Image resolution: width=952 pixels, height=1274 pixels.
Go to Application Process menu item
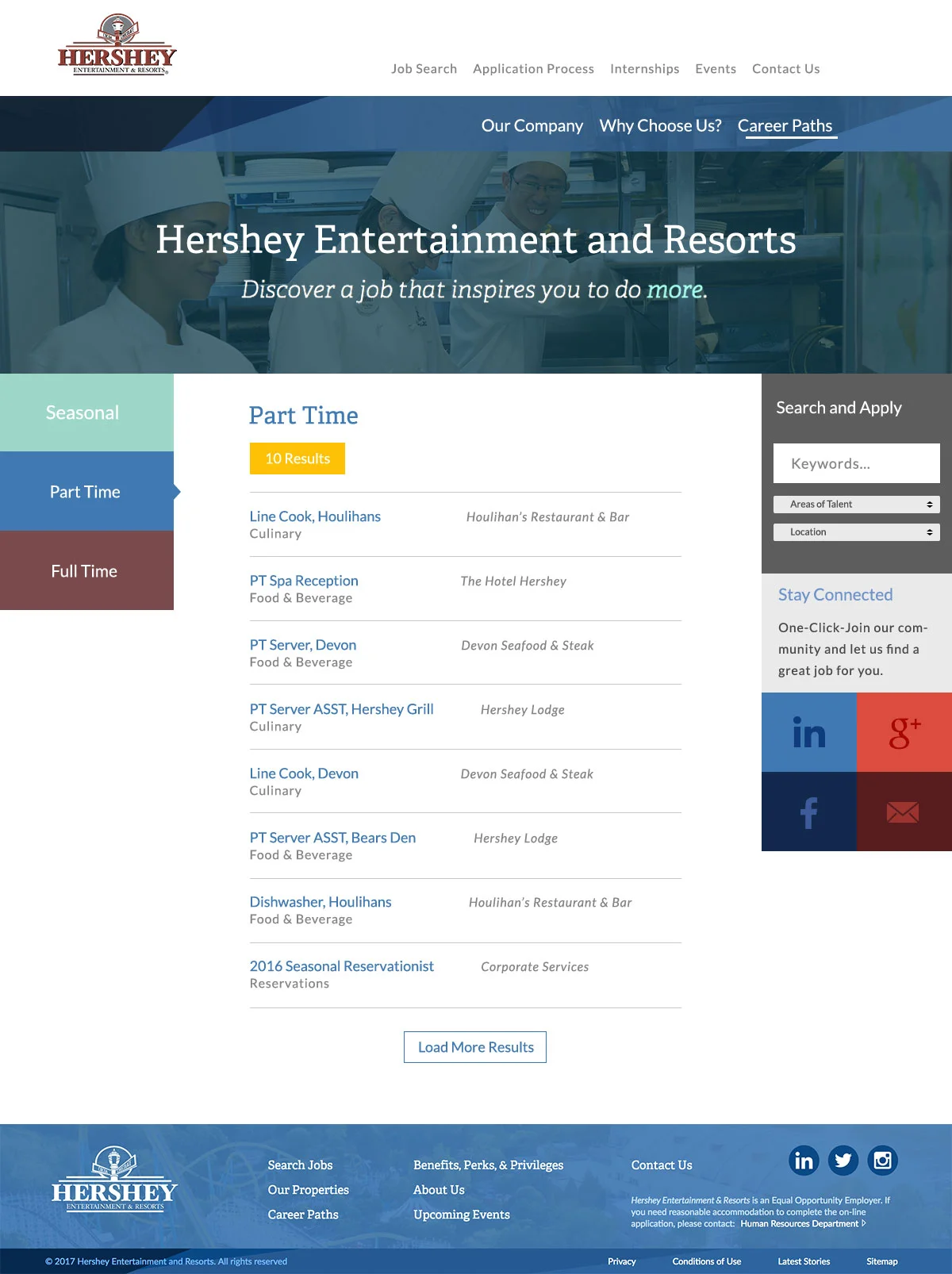[533, 69]
